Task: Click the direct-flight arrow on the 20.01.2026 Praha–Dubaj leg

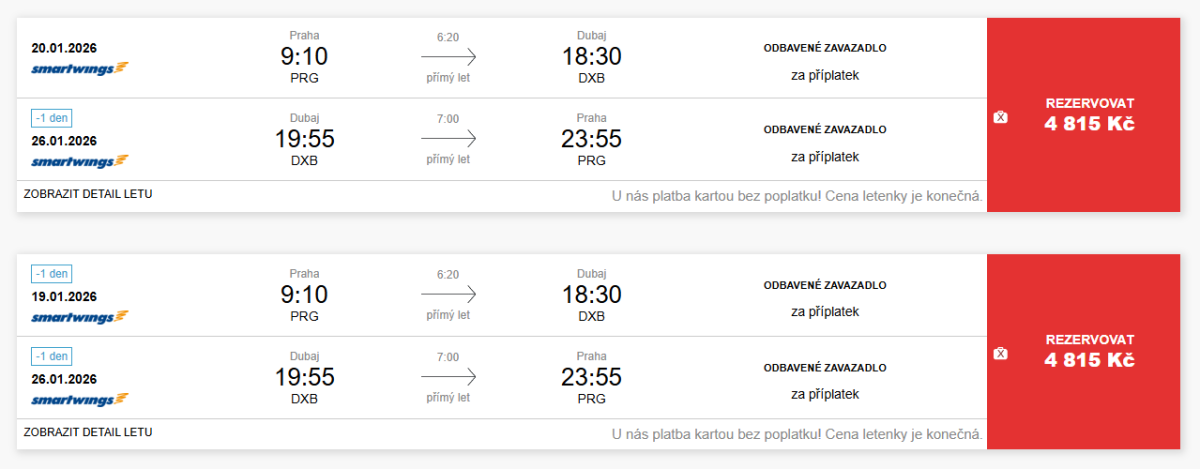Action: point(448,57)
